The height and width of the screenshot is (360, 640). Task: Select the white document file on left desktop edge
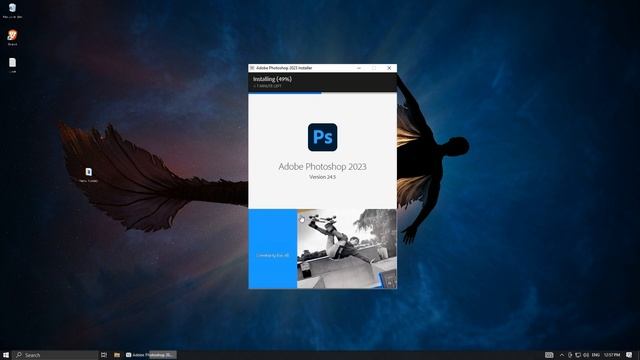12,65
